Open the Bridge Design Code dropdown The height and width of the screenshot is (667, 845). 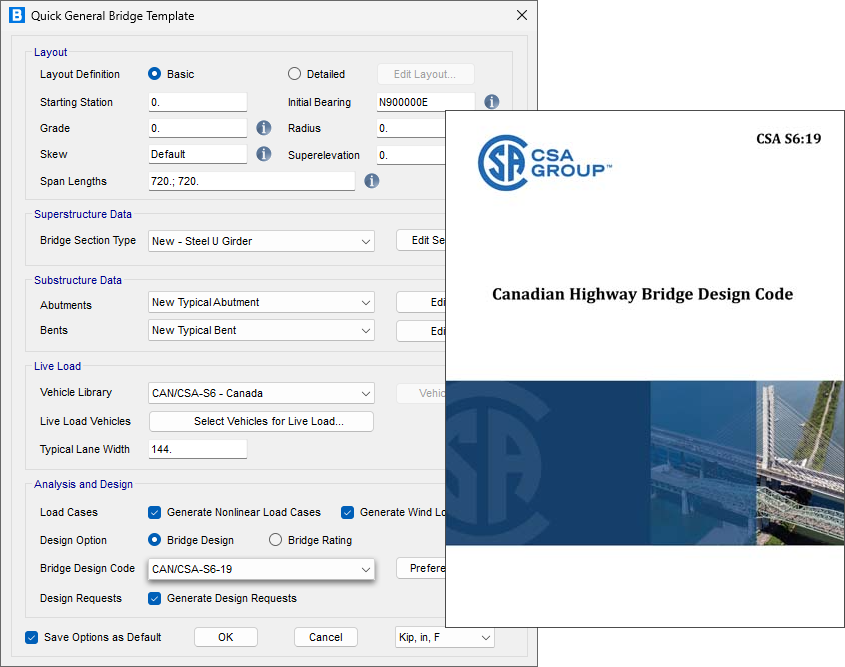[261, 569]
